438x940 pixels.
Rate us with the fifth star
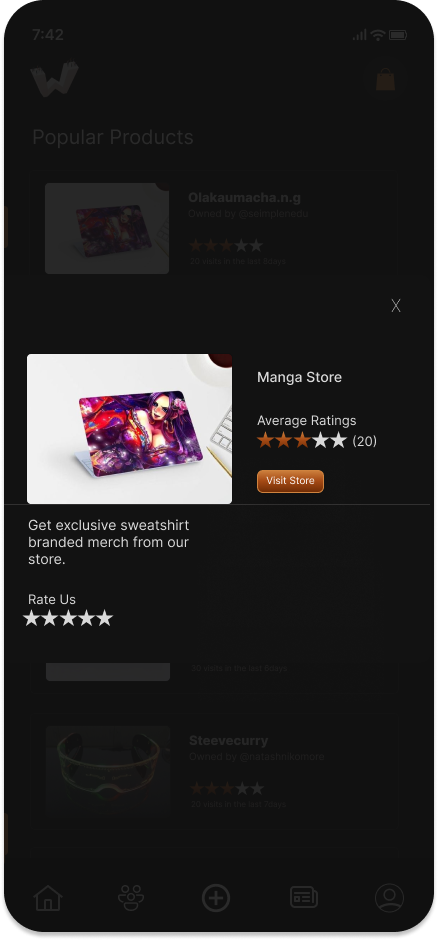pyautogui.click(x=105, y=618)
